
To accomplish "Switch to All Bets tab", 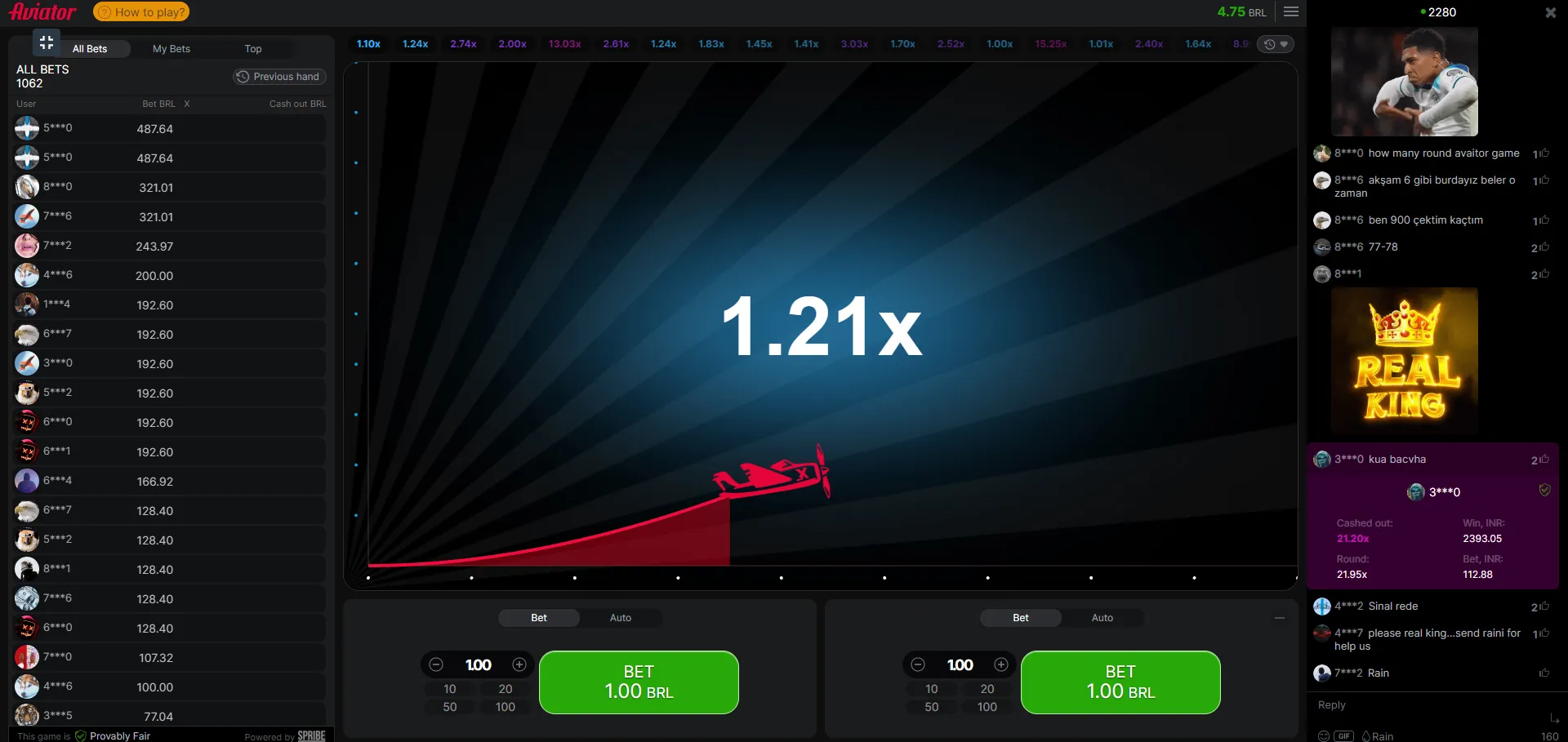I will (x=90, y=49).
